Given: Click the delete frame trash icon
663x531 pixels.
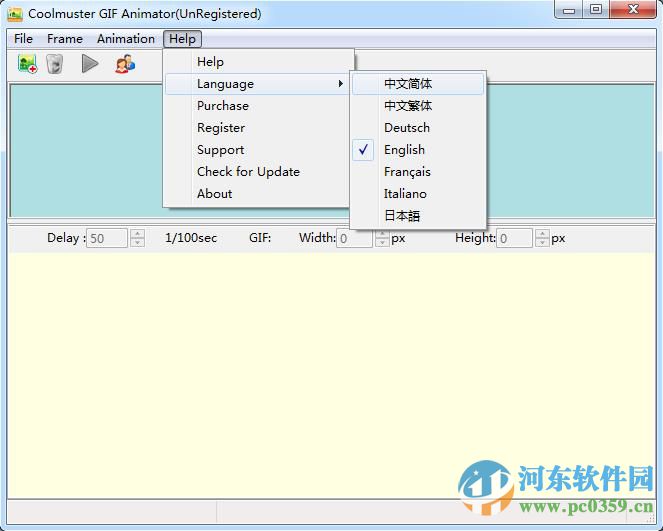Looking at the screenshot, I should coord(55,64).
